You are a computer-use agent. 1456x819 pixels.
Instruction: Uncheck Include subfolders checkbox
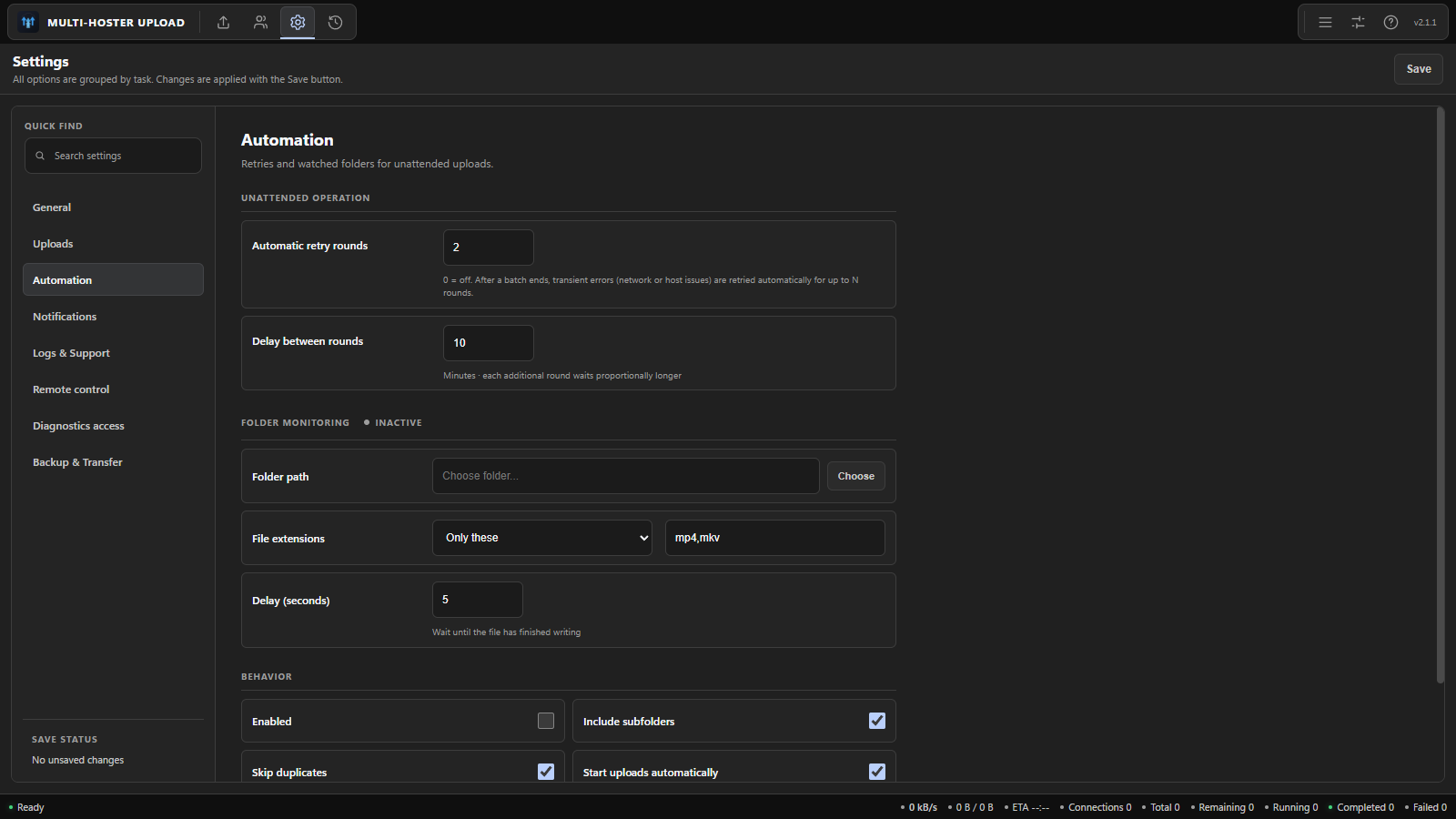coord(877,721)
